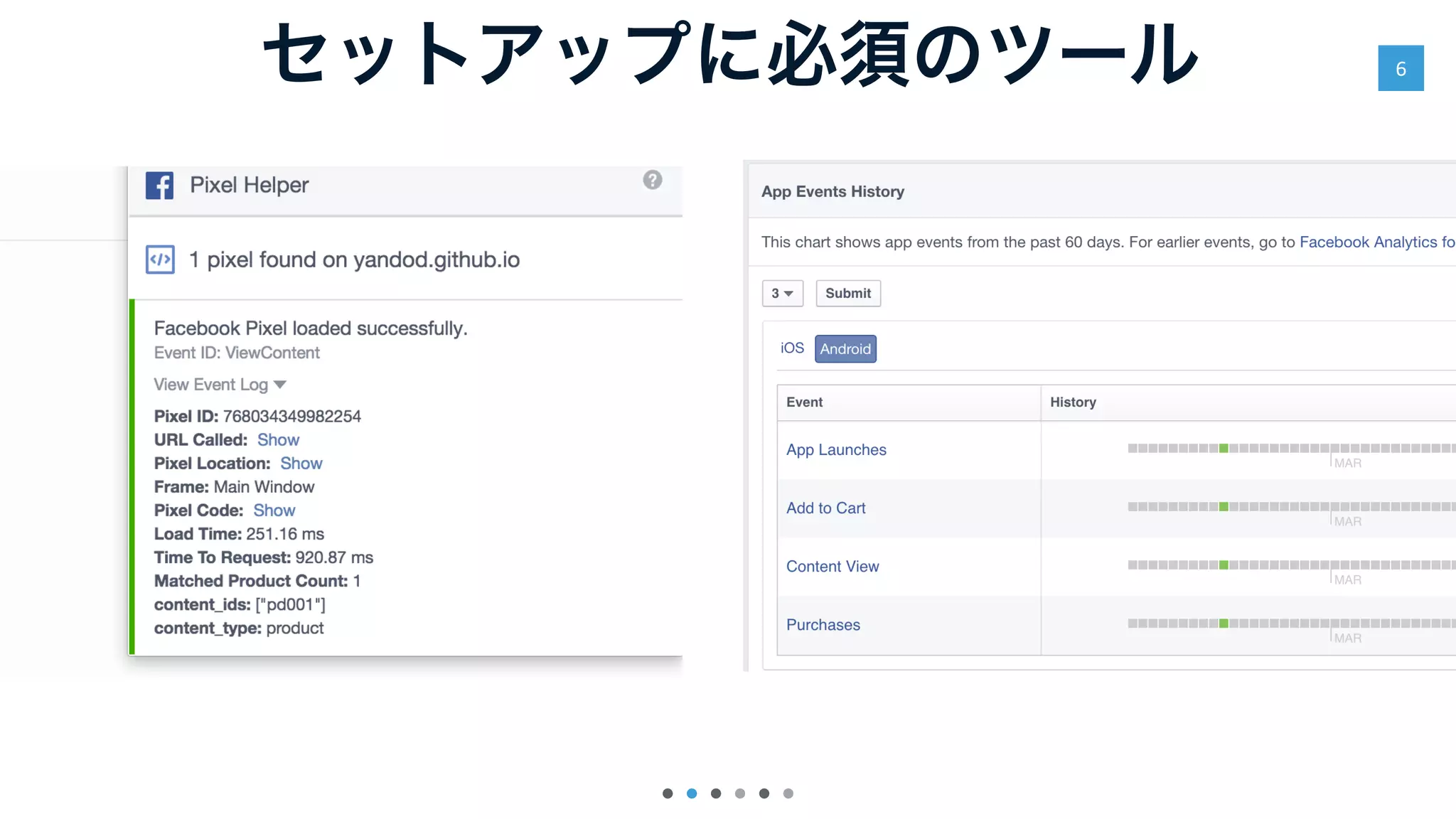
Task: Click green marker in App Launches history
Action: [x=1224, y=449]
